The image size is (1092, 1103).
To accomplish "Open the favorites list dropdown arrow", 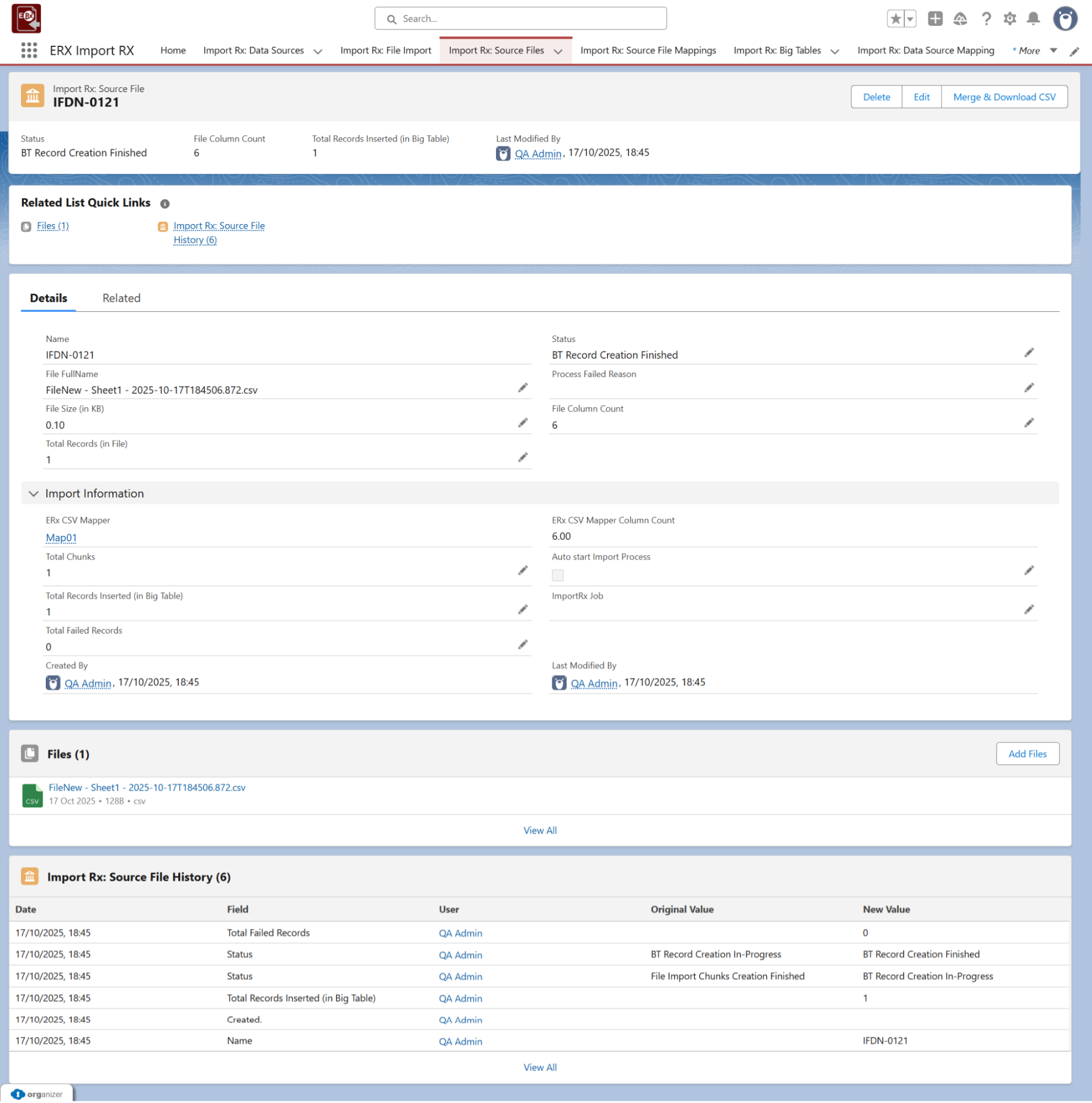I will [x=910, y=19].
